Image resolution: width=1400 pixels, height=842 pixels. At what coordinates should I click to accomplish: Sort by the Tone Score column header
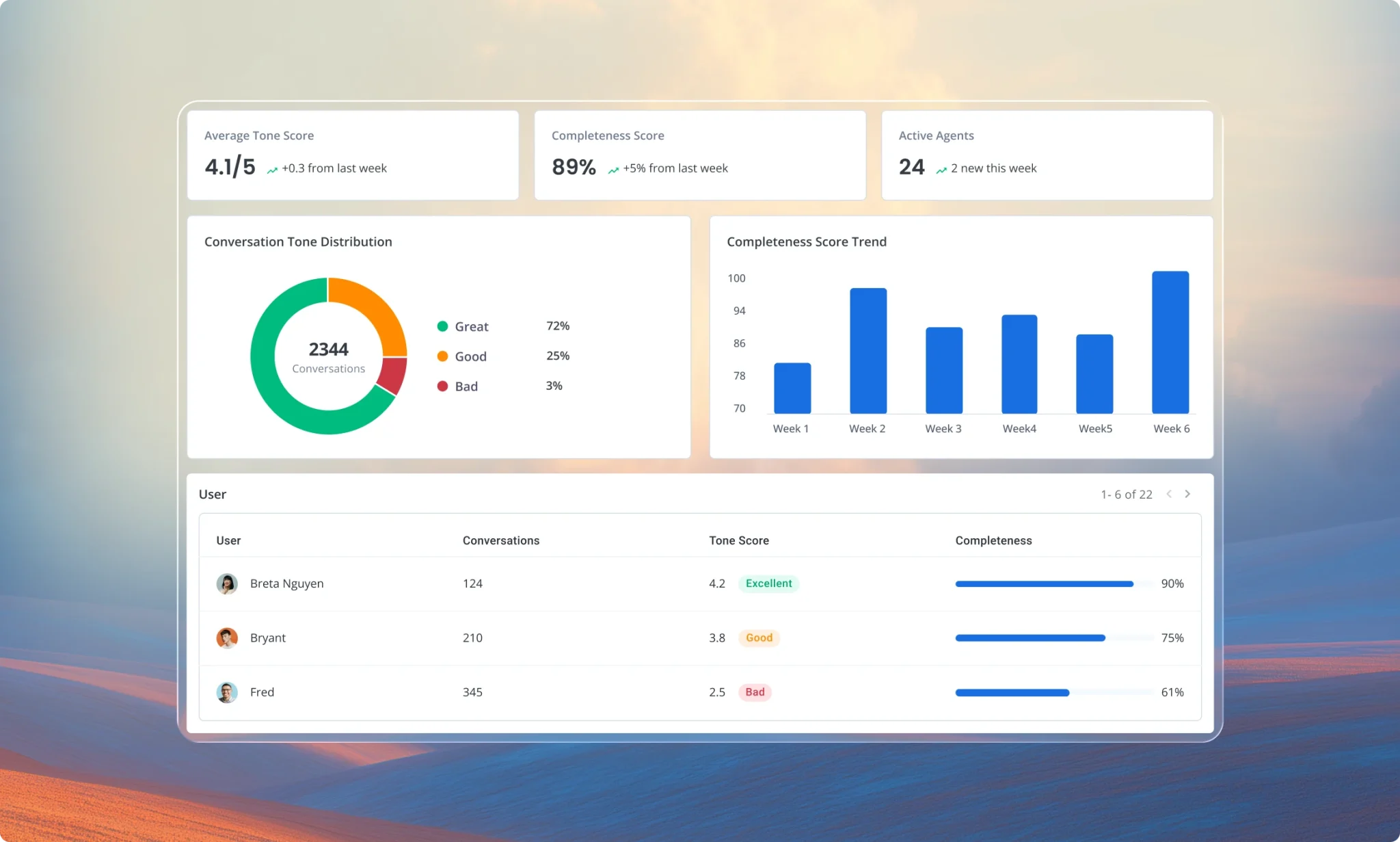[739, 540]
